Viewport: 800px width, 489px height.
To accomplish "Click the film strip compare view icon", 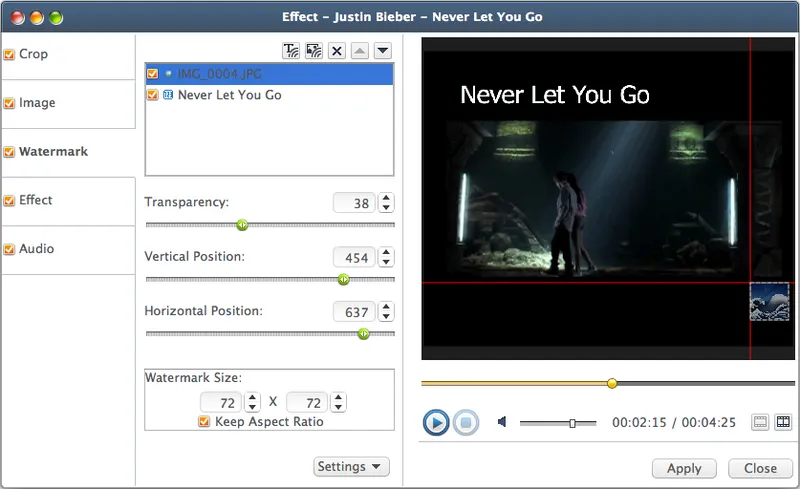I will (x=783, y=422).
